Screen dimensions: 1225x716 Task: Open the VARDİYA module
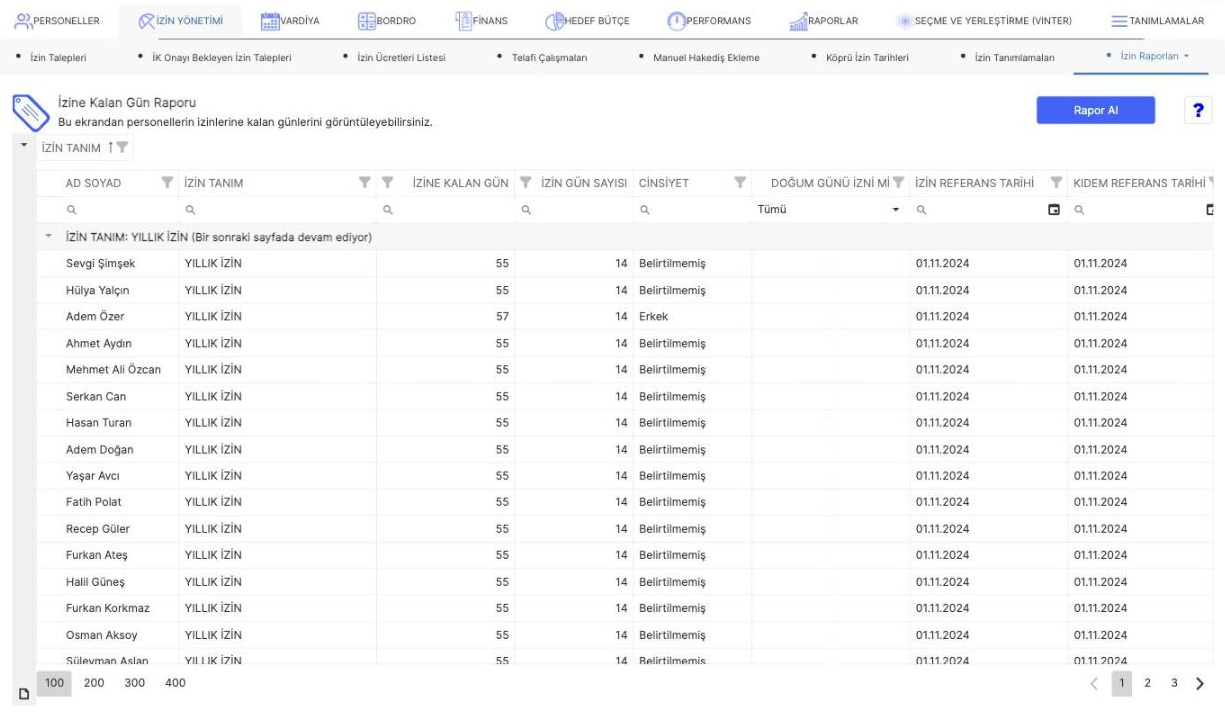tap(290, 22)
